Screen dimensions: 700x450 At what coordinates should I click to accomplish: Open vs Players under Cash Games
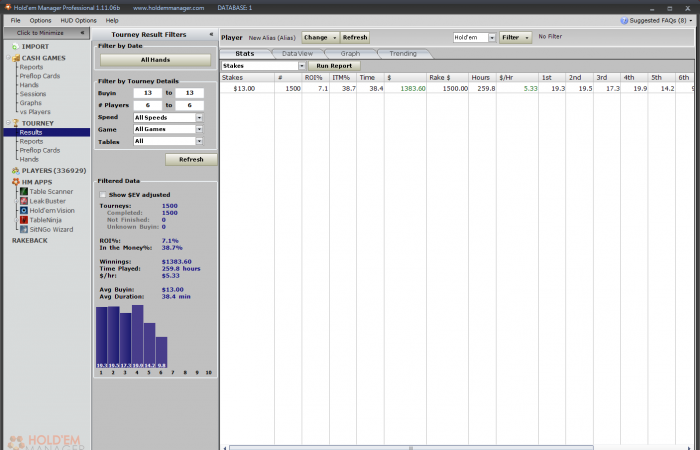click(x=35, y=112)
